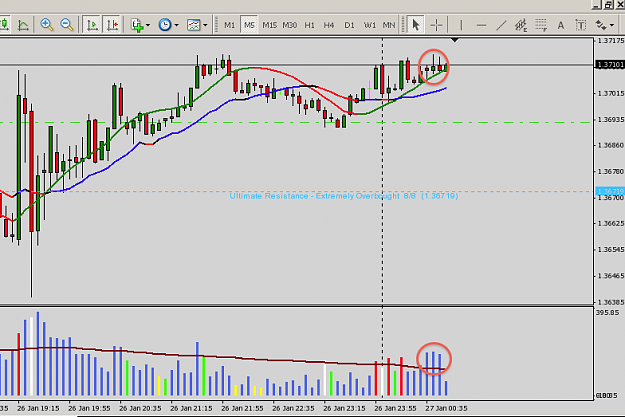Switch to MN monthly timeframe

[x=389, y=25]
